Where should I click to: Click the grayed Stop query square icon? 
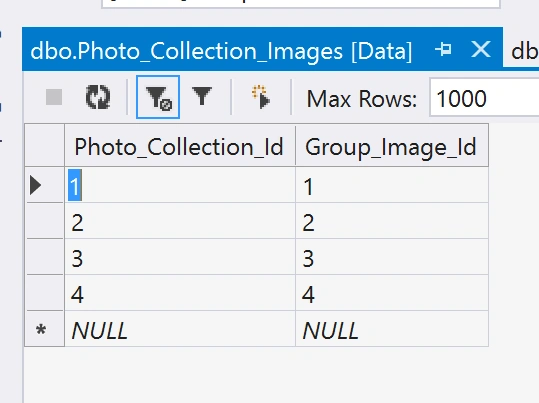[x=54, y=97]
